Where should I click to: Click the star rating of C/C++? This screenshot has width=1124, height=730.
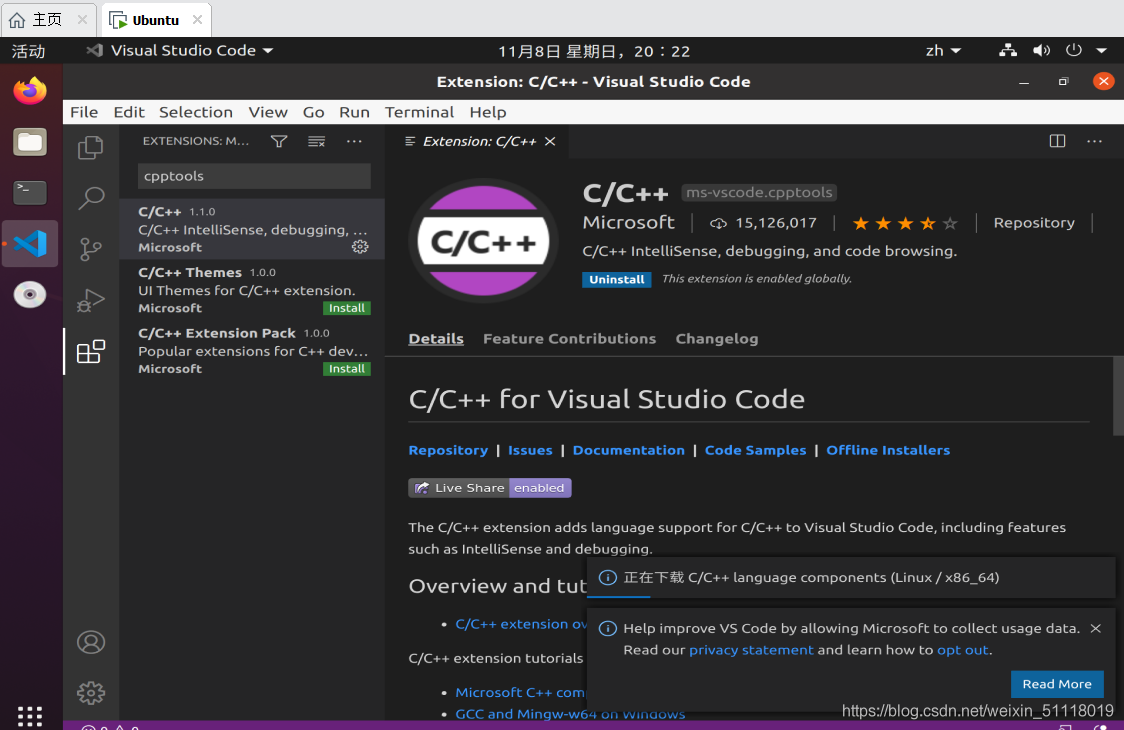905,223
